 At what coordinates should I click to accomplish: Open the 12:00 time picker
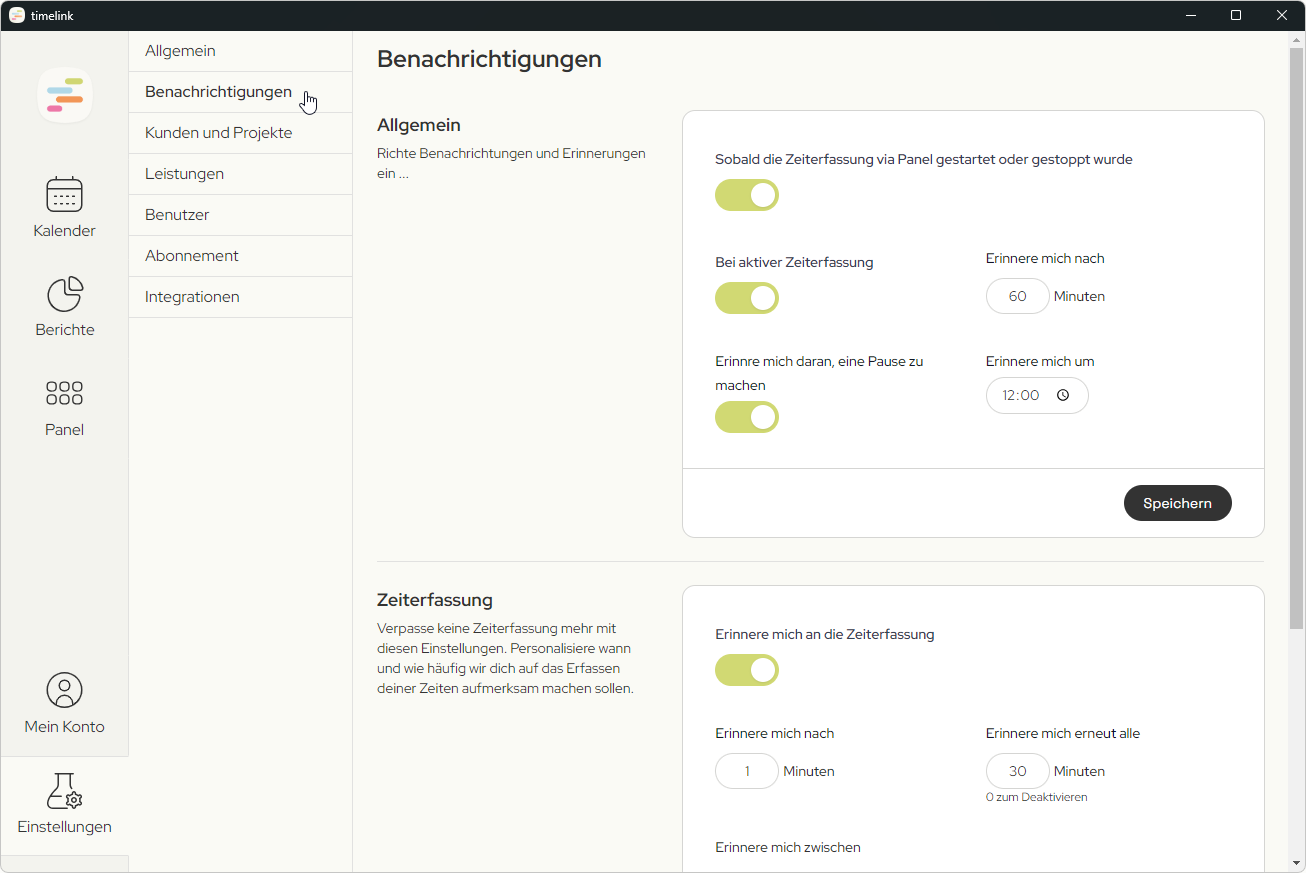pos(1037,395)
